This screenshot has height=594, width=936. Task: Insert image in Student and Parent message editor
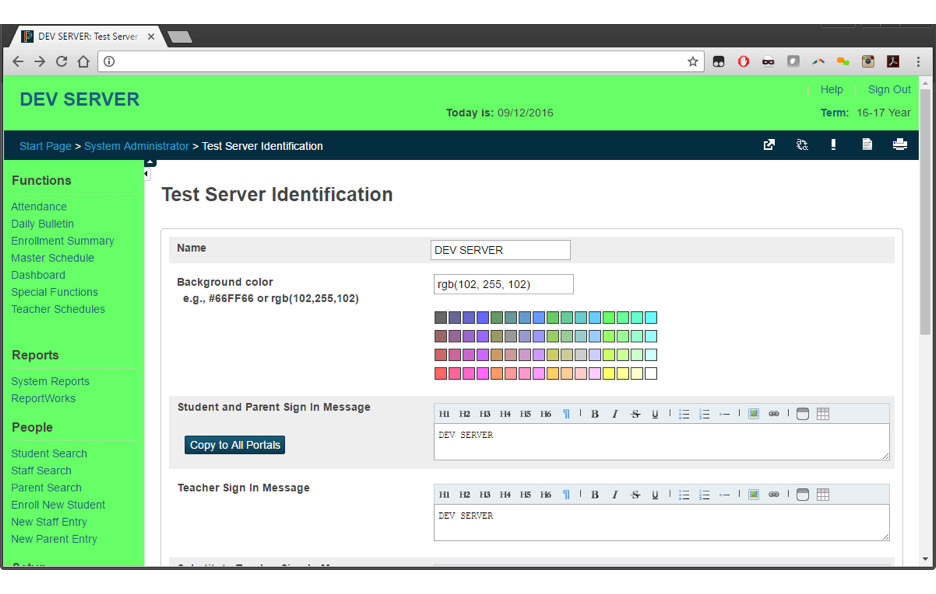click(753, 414)
